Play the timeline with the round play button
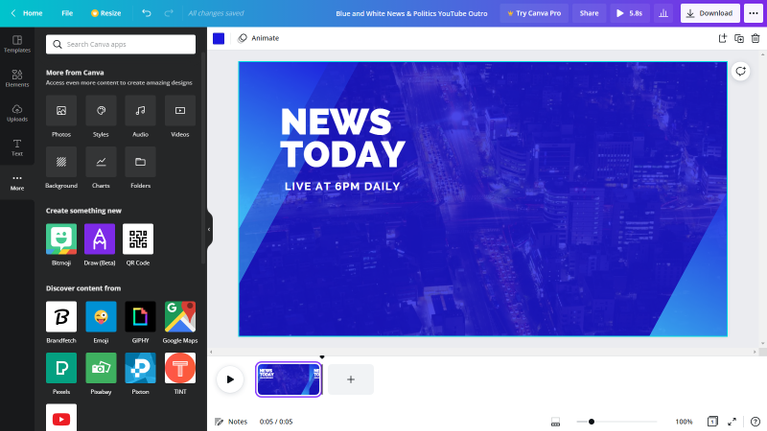Screen dimensions: 767x431 coord(230,380)
